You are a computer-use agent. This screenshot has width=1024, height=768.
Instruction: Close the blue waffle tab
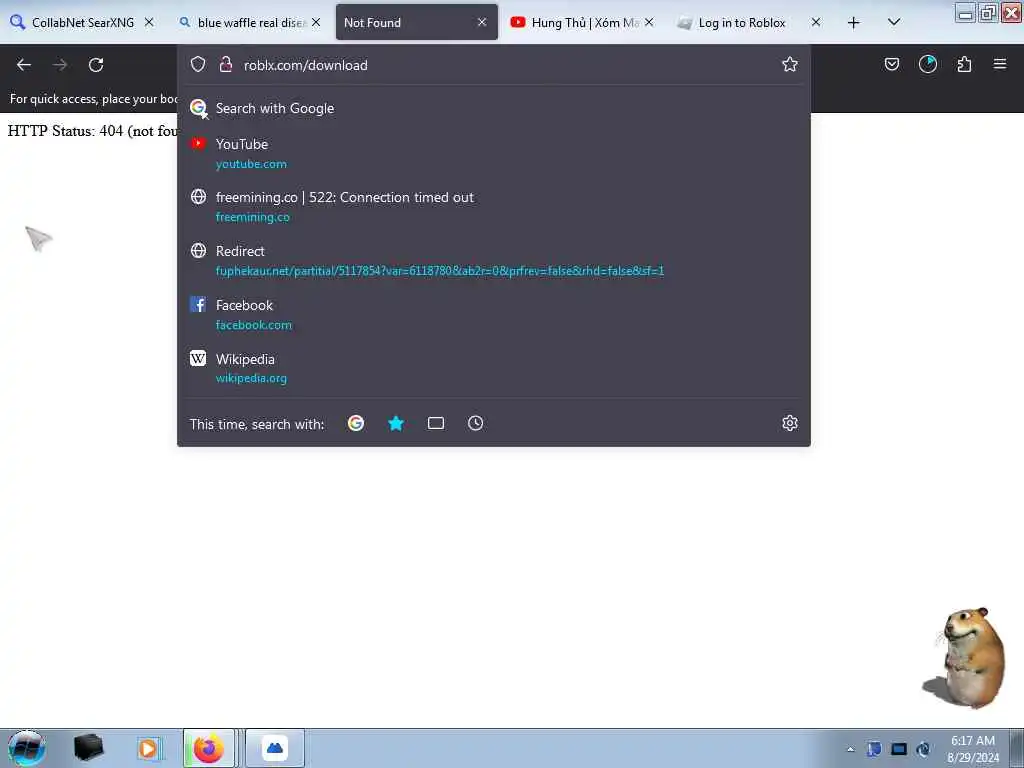click(x=315, y=22)
